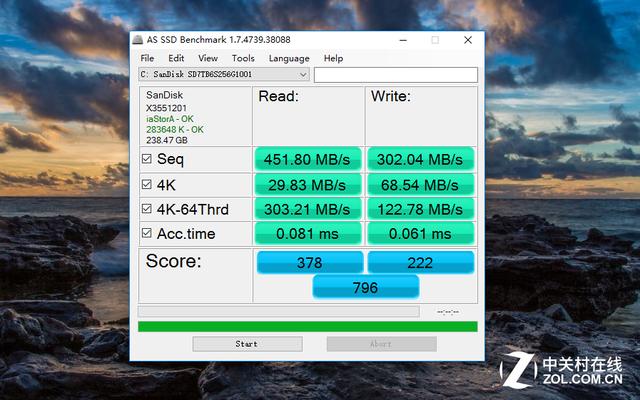Viewport: 640px width, 400px height.
Task: Click the SanDisk drive name text
Action: [x=164, y=95]
